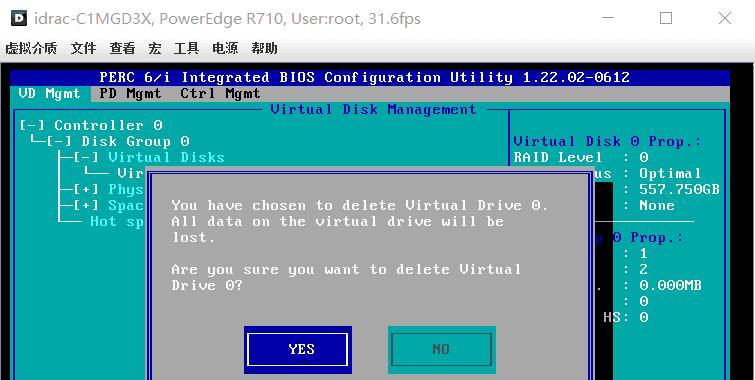Image resolution: width=755 pixels, height=380 pixels.
Task: Open the 文件 menu
Action: coord(84,48)
